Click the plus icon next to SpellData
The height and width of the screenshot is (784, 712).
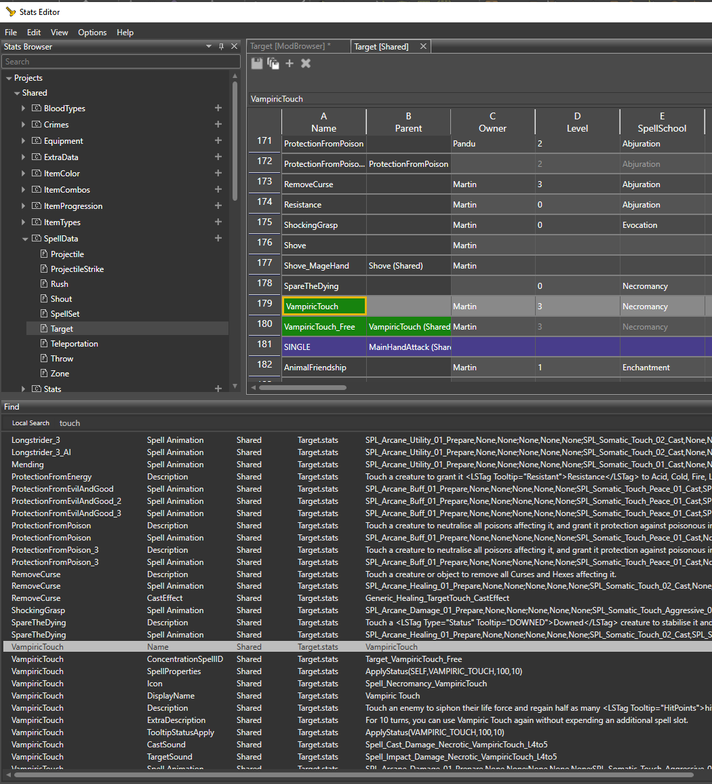tap(218, 239)
